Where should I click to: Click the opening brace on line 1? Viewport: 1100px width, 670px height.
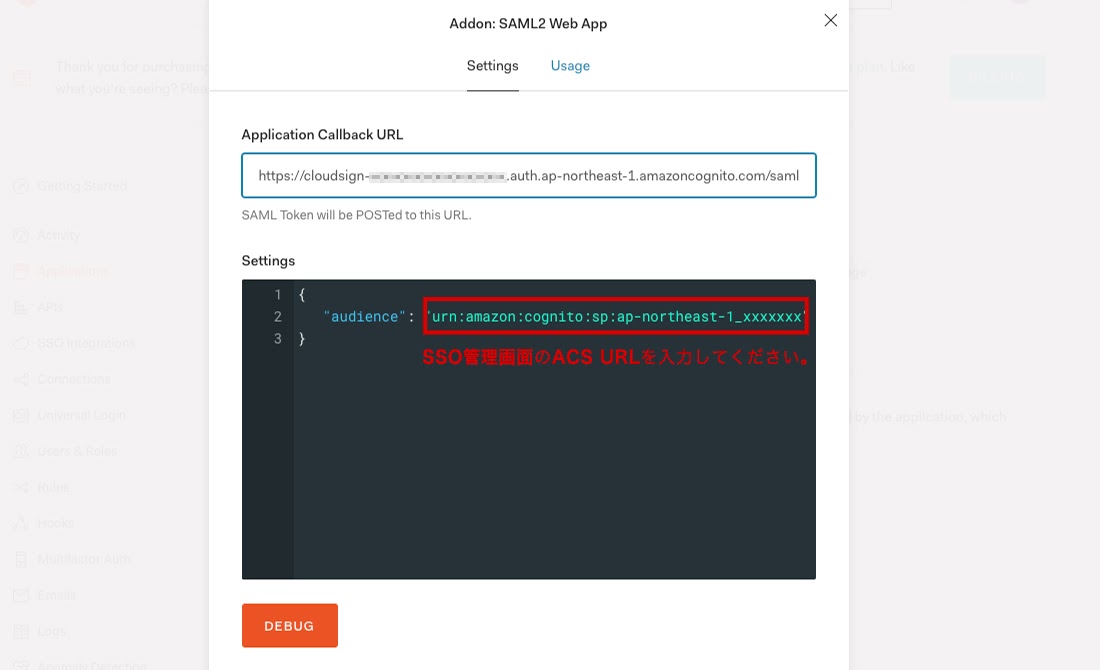tap(302, 295)
